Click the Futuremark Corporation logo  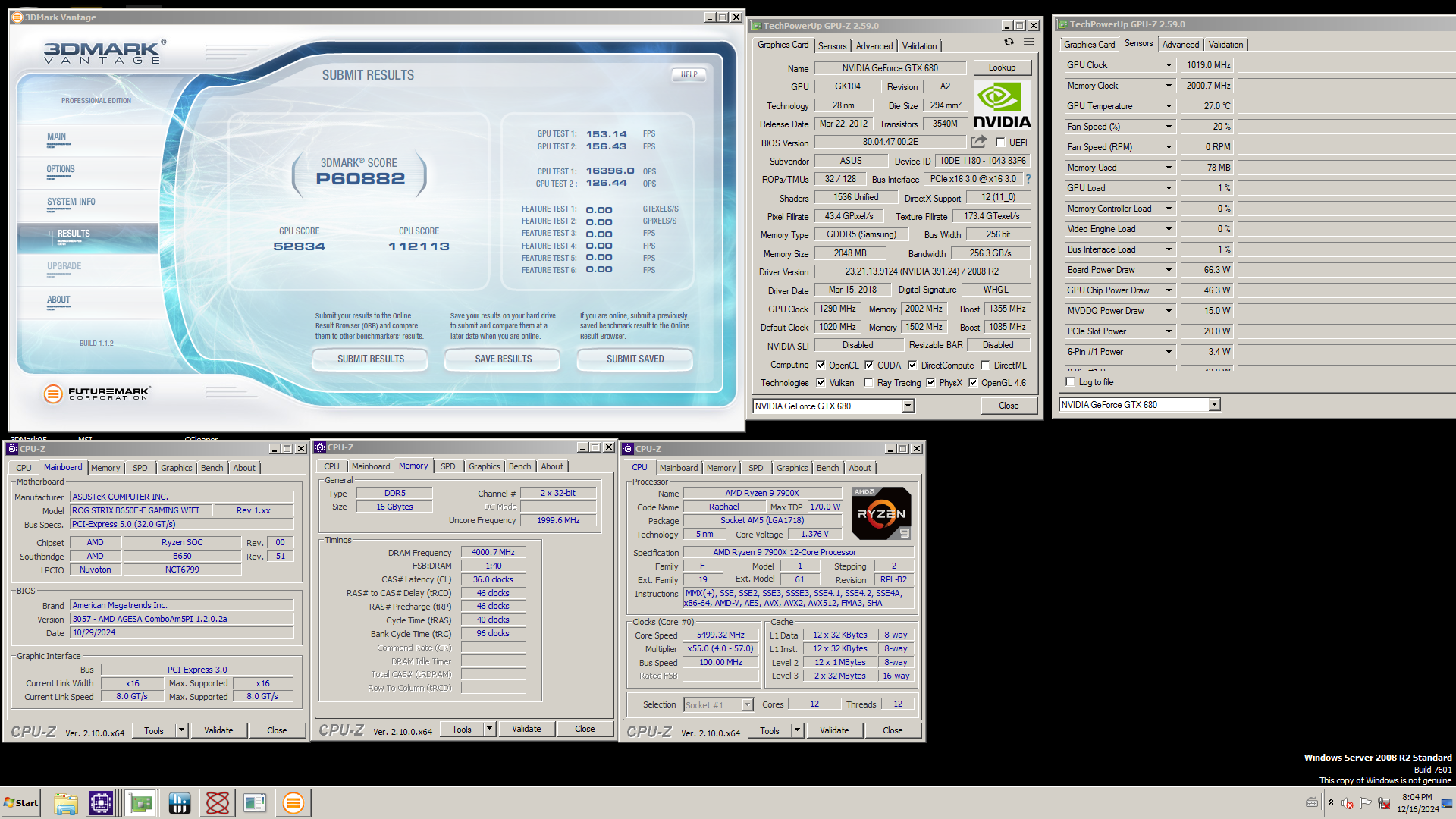tap(97, 394)
